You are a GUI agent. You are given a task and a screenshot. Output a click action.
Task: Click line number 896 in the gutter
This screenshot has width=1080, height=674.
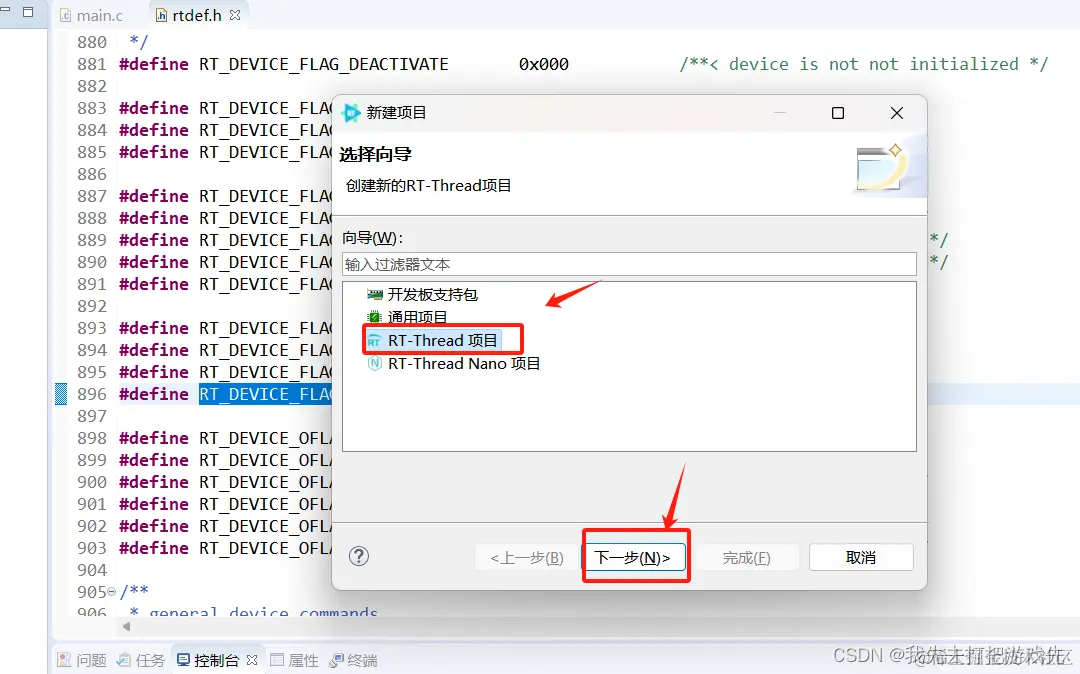pos(92,394)
